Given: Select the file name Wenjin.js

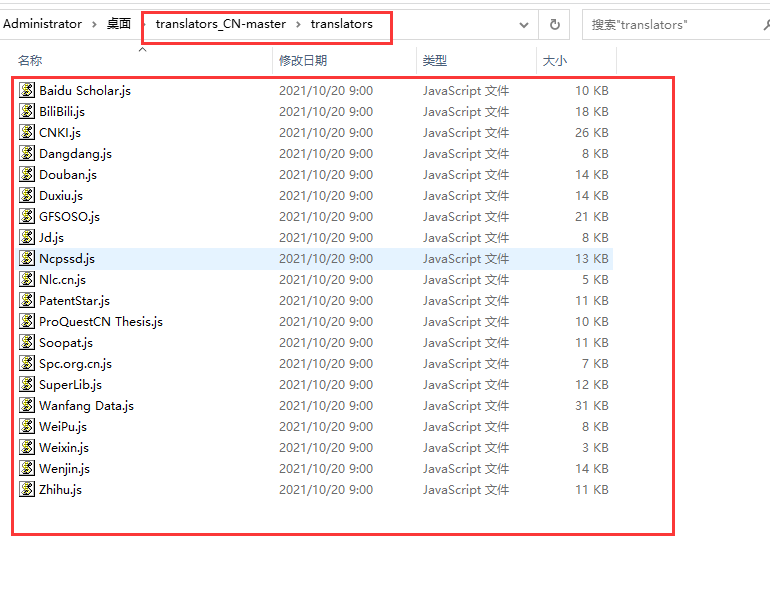Looking at the screenshot, I should (64, 468).
